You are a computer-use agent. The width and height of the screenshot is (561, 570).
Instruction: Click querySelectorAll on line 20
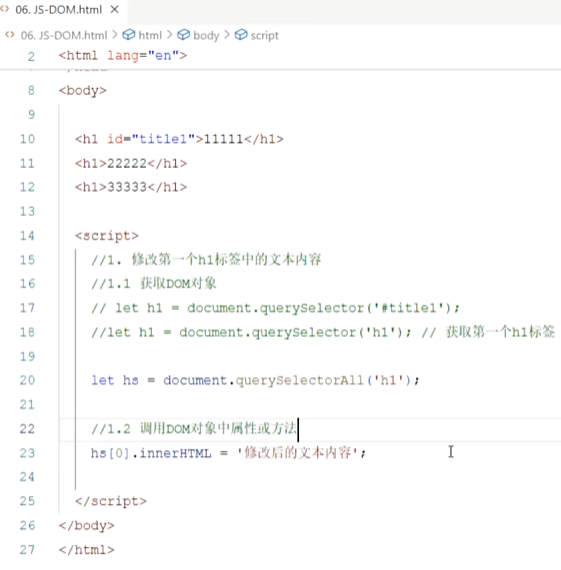coord(300,381)
